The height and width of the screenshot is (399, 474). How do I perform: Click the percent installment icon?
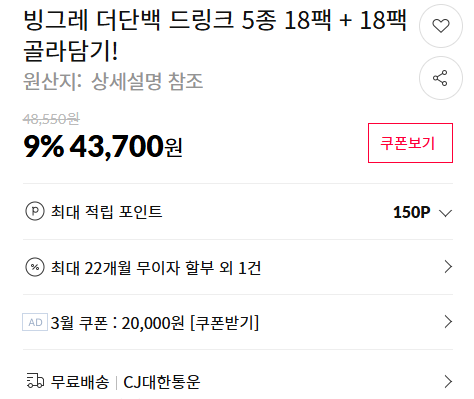tap(35, 267)
